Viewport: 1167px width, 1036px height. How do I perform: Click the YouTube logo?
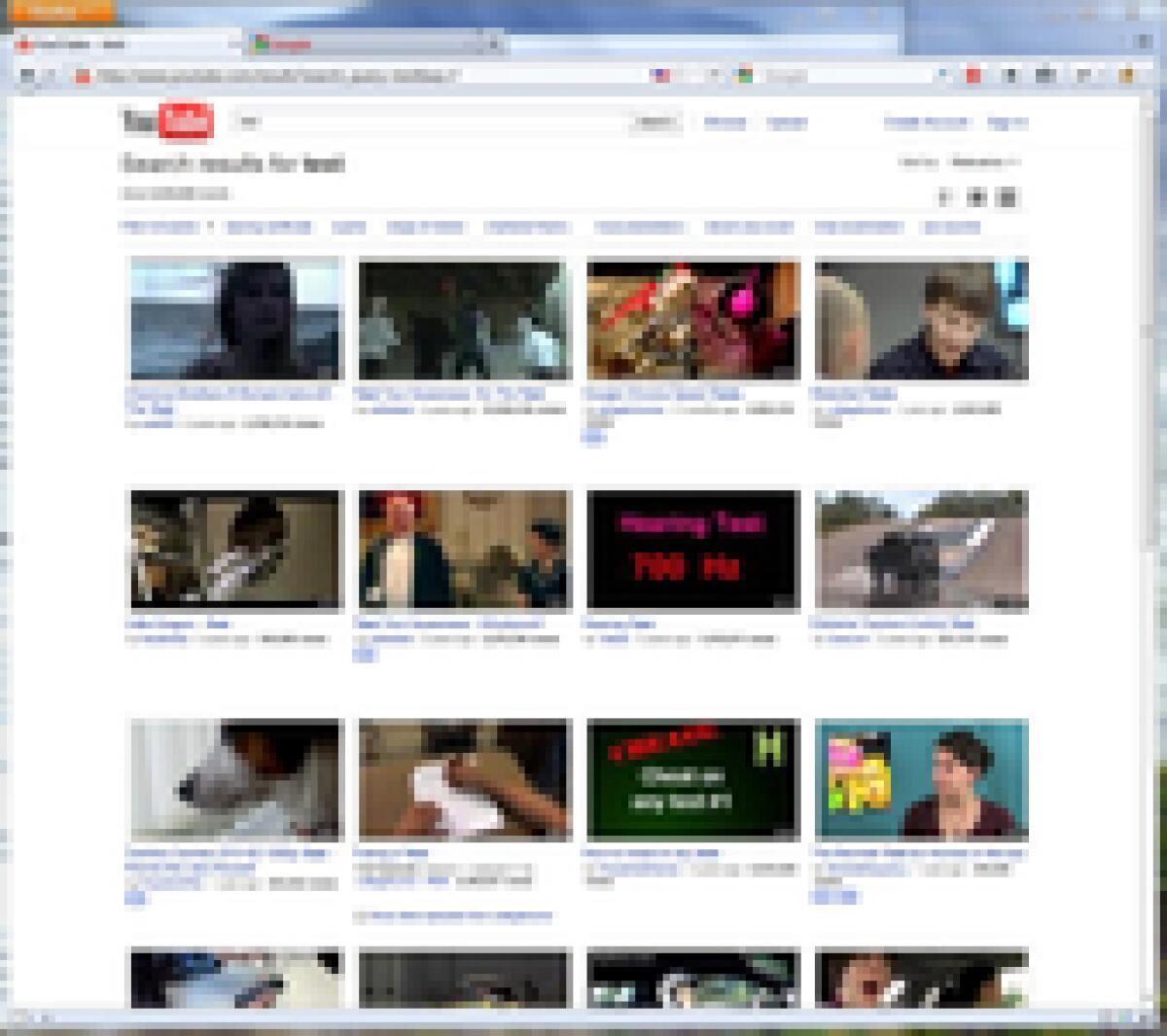click(167, 122)
